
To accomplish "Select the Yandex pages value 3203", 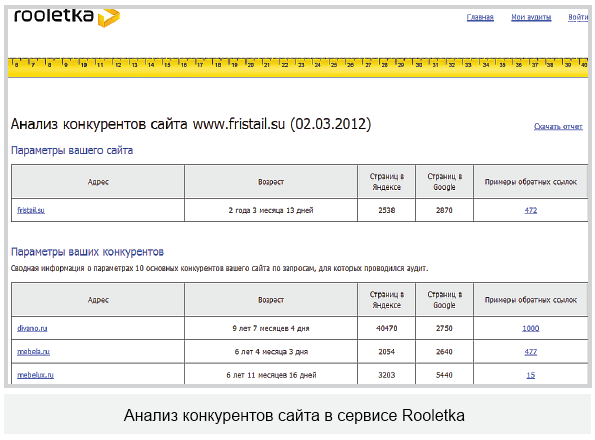I will (x=386, y=375).
